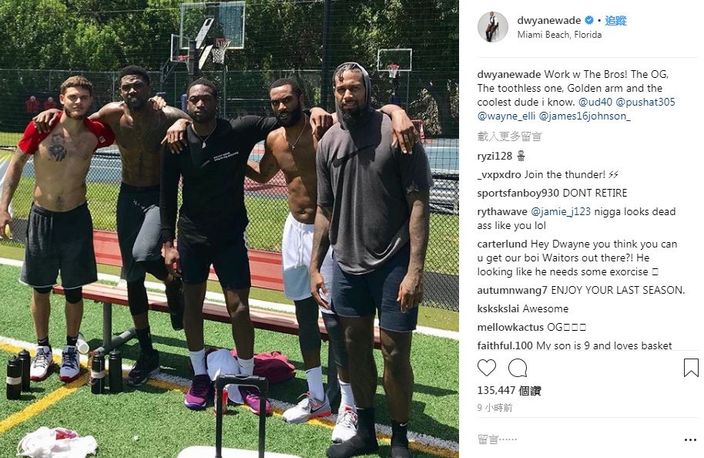Screen dimensions: 704x458
Task: Like the post with the heart icon
Action: pos(486,368)
